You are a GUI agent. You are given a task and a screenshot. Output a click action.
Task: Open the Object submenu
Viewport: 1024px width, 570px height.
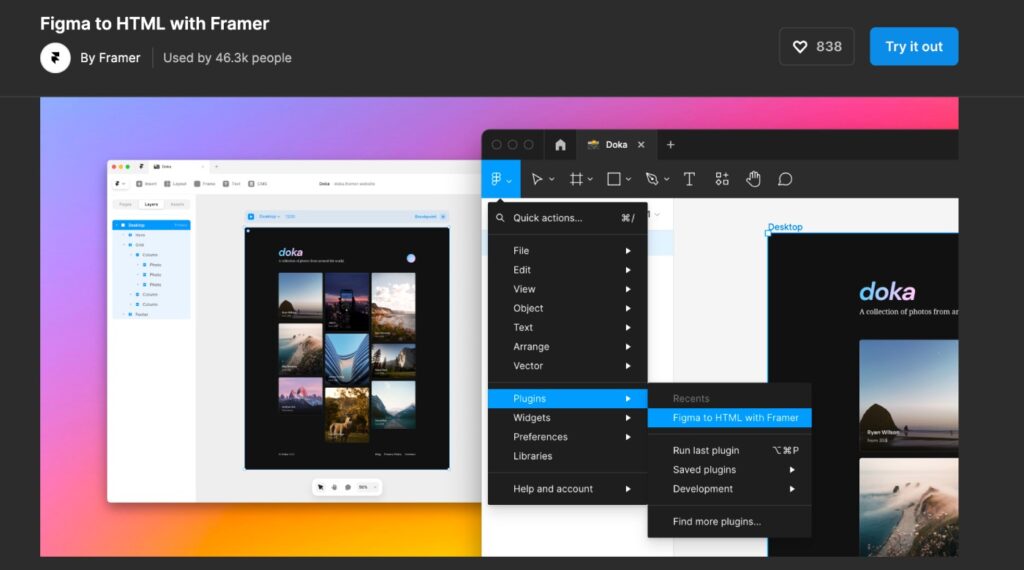(568, 308)
